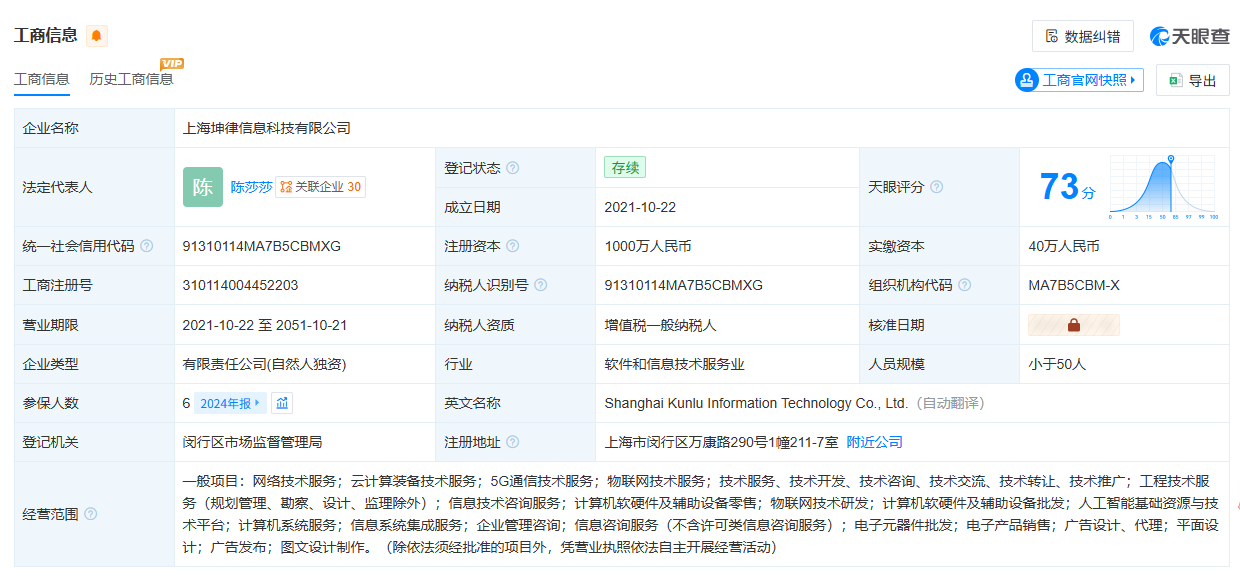Click the 数据纠错 button
This screenshot has width=1240, height=584.
(x=1082, y=36)
